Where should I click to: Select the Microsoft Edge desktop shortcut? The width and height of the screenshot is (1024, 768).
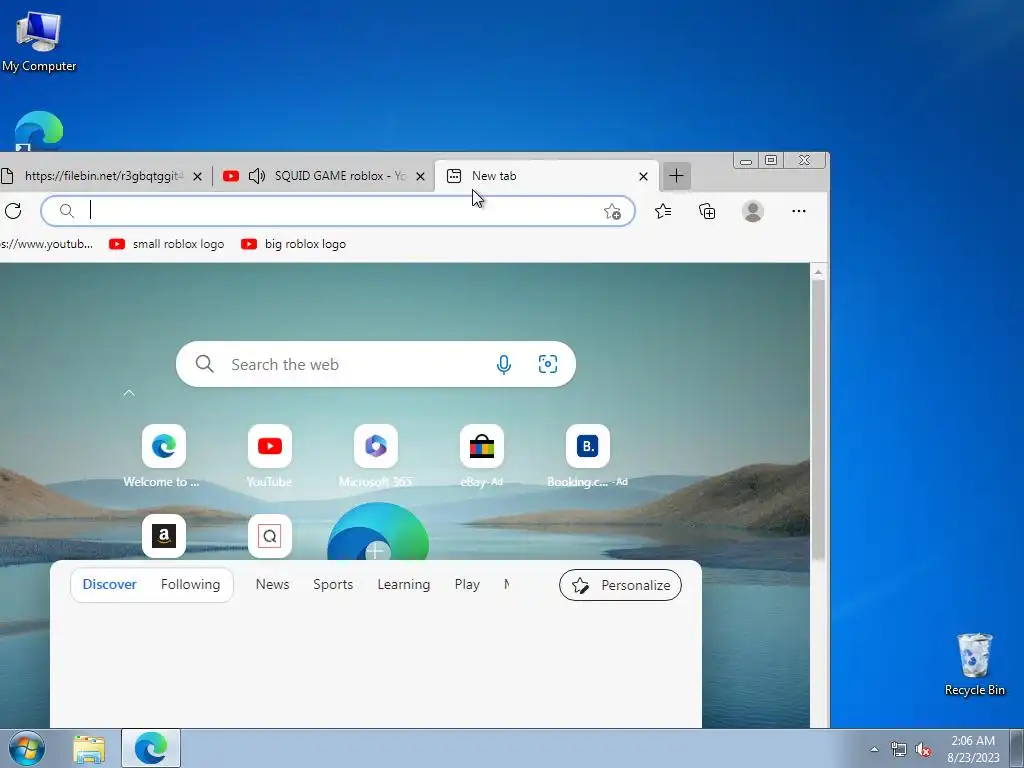[39, 131]
